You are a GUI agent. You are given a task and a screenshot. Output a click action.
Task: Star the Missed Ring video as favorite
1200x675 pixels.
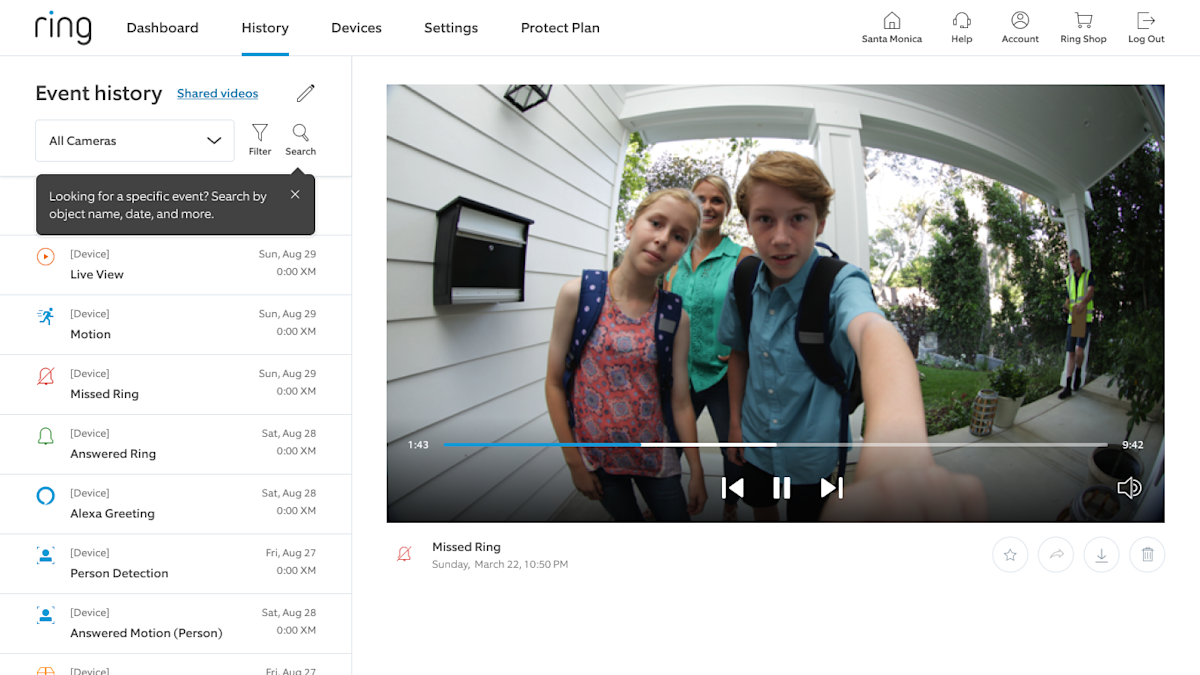pyautogui.click(x=1010, y=555)
